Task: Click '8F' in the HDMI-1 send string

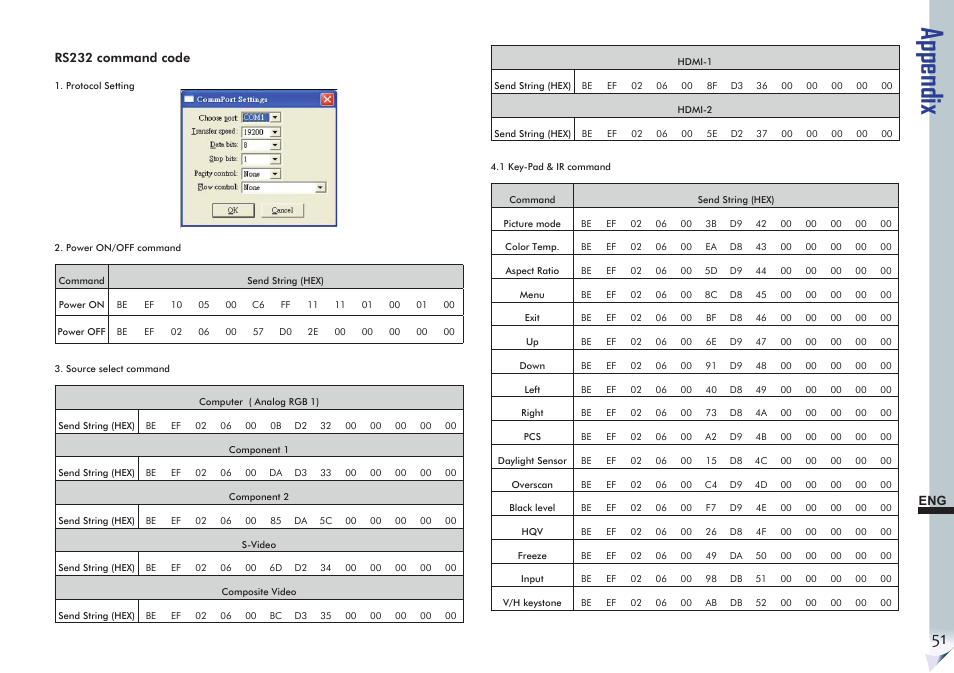Action: point(711,86)
